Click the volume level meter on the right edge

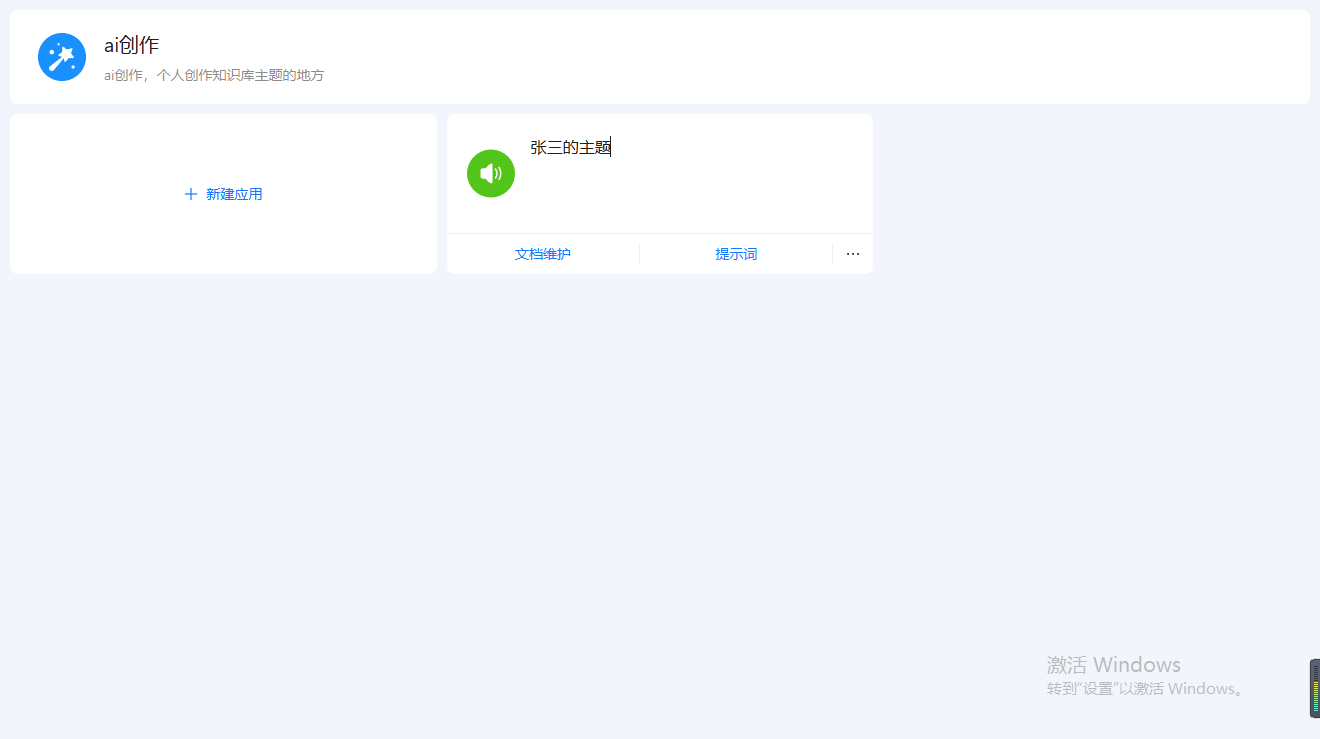pyautogui.click(x=1314, y=687)
